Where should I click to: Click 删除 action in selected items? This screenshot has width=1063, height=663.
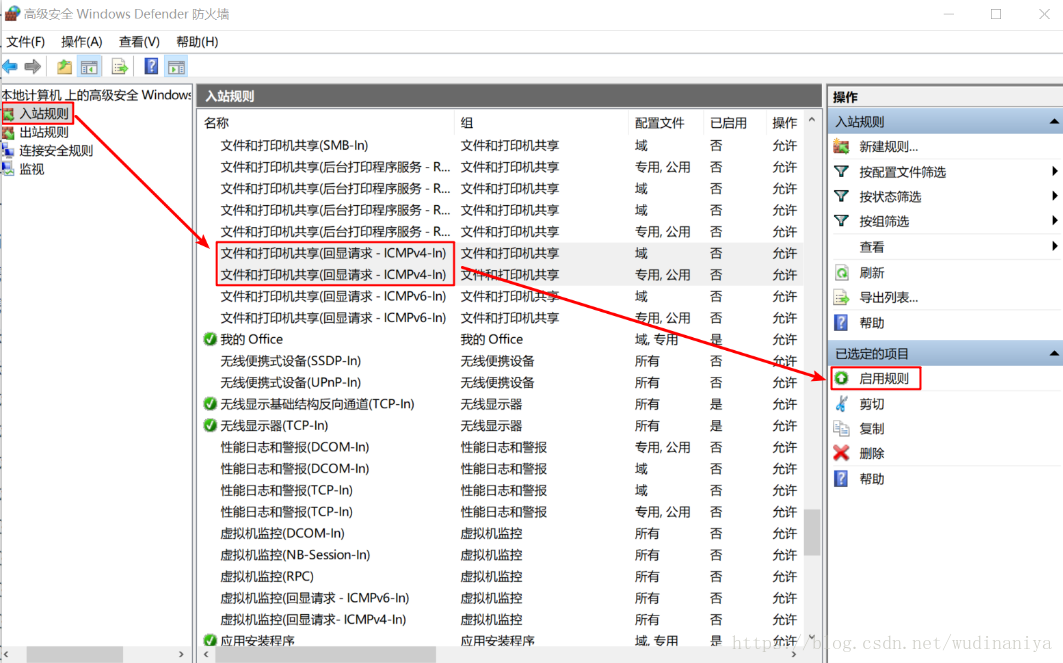point(872,453)
